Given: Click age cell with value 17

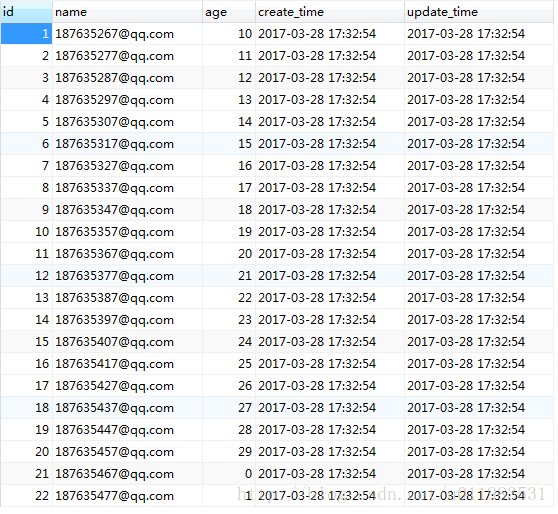Looking at the screenshot, I should (229, 188).
